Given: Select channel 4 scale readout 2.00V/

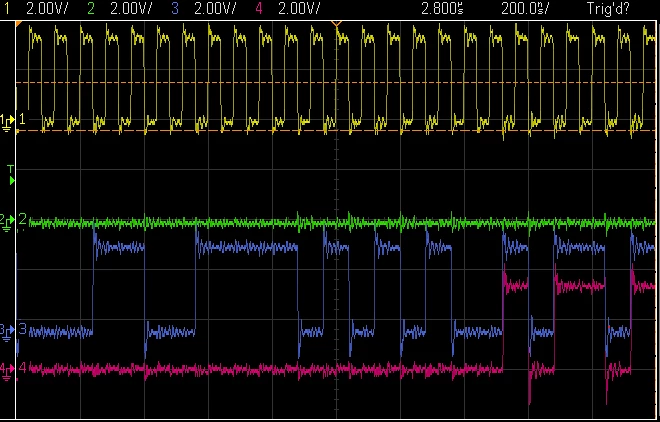Looking at the screenshot, I should 299,8.
